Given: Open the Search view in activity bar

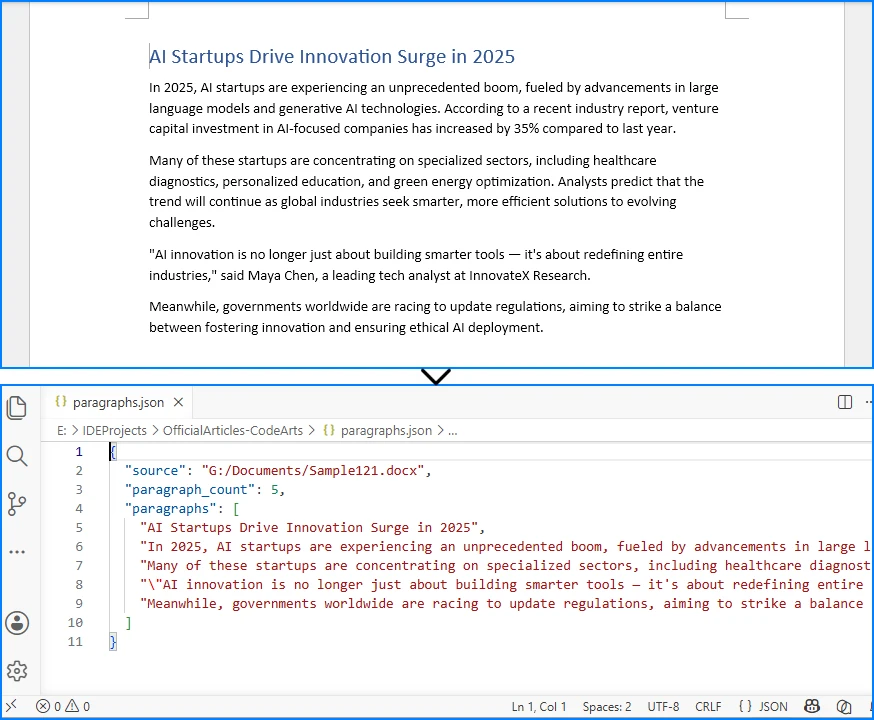Looking at the screenshot, I should [x=17, y=456].
